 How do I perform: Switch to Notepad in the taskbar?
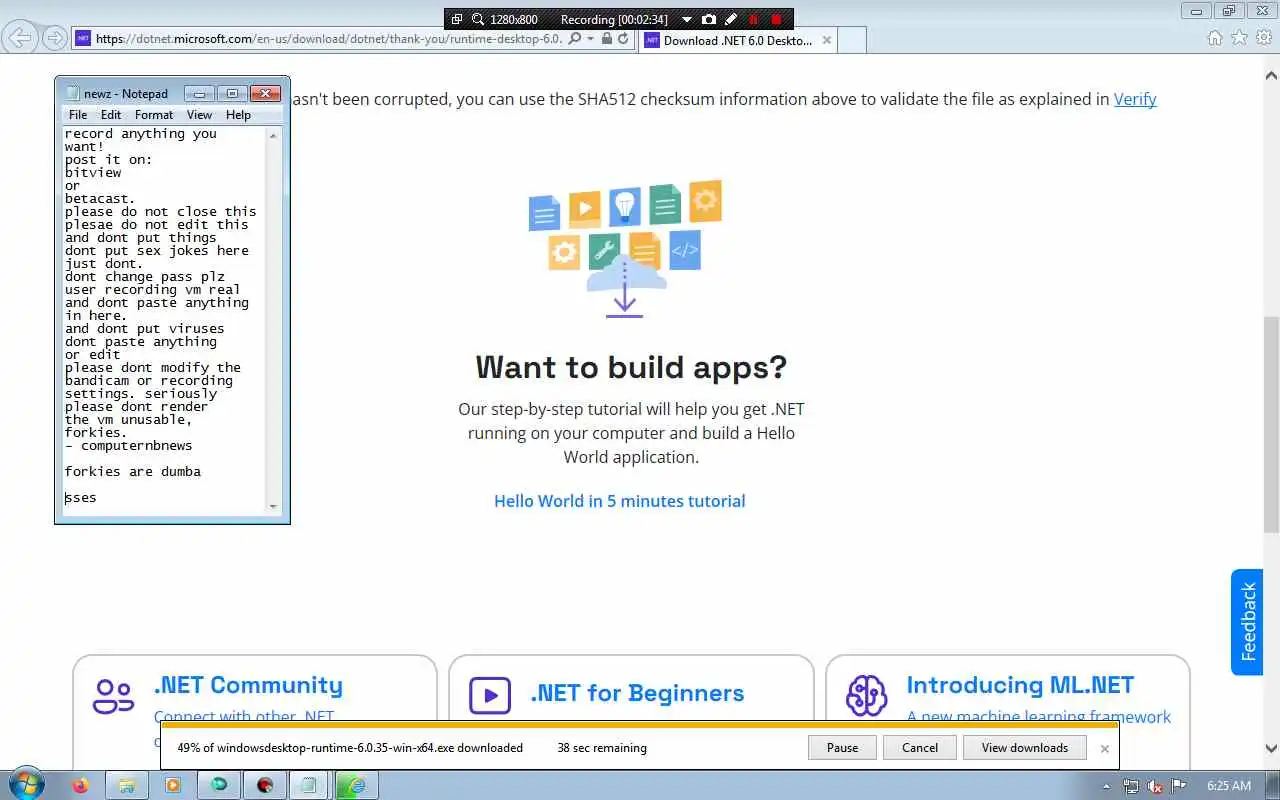[x=309, y=785]
